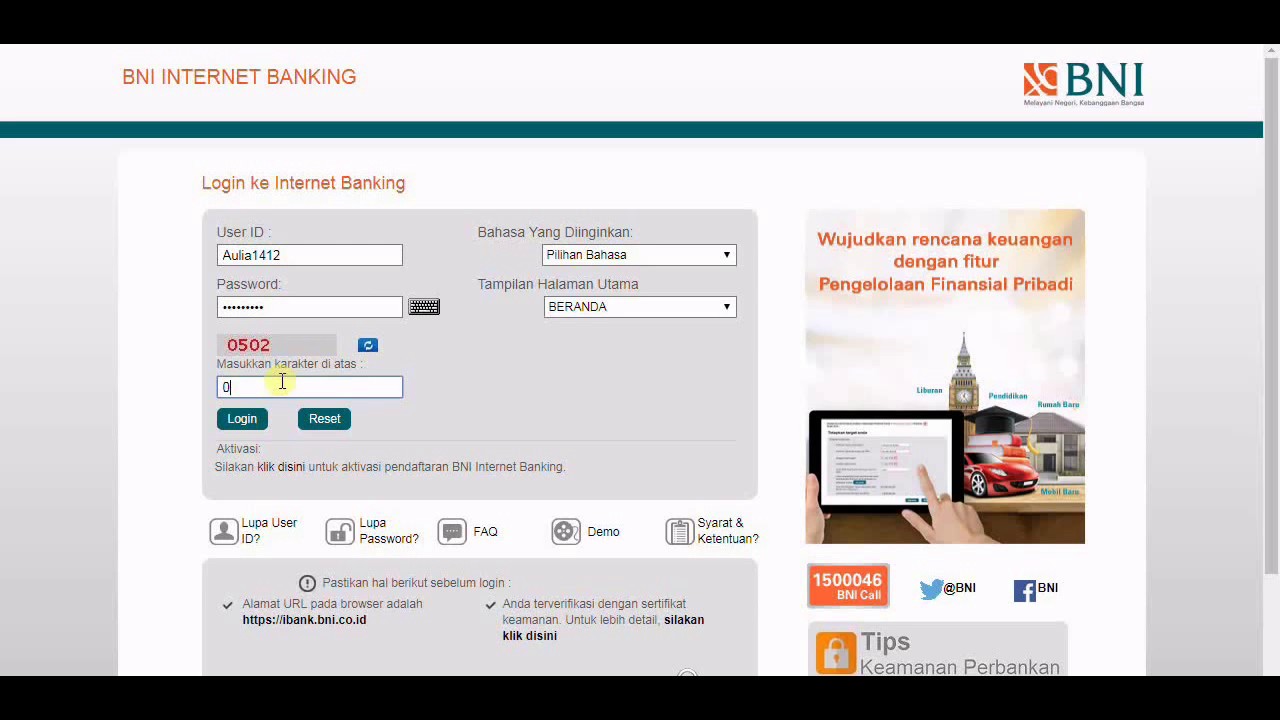Click the Lupa Password padlock icon
Viewport: 1280px width, 720px height.
tap(340, 531)
